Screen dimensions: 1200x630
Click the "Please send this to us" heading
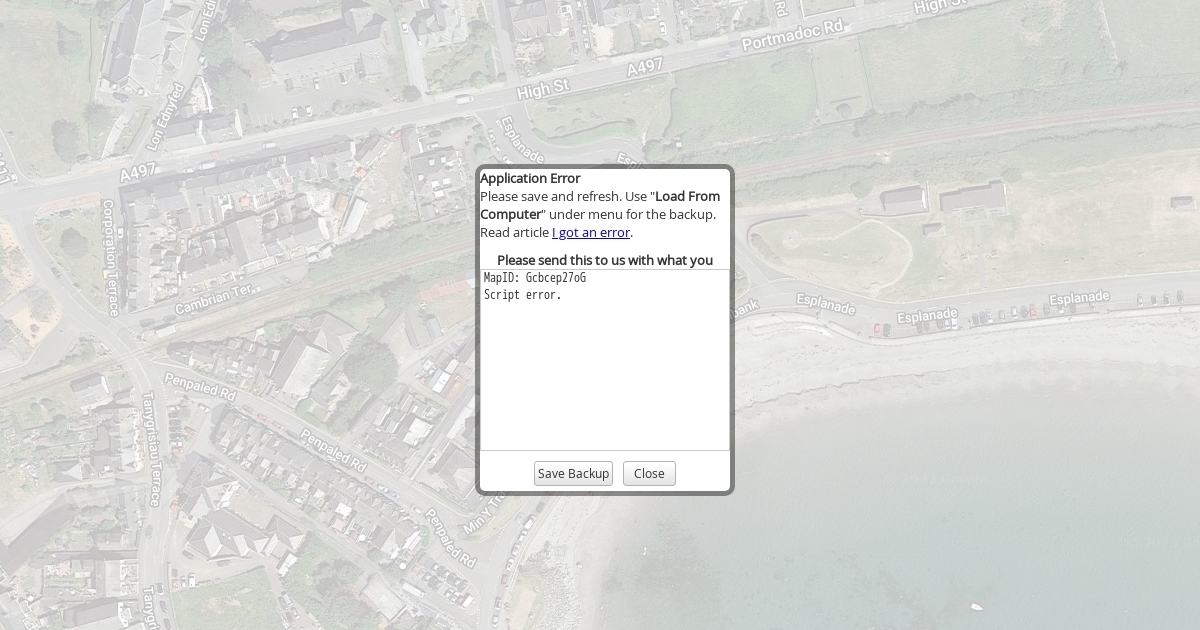point(605,260)
